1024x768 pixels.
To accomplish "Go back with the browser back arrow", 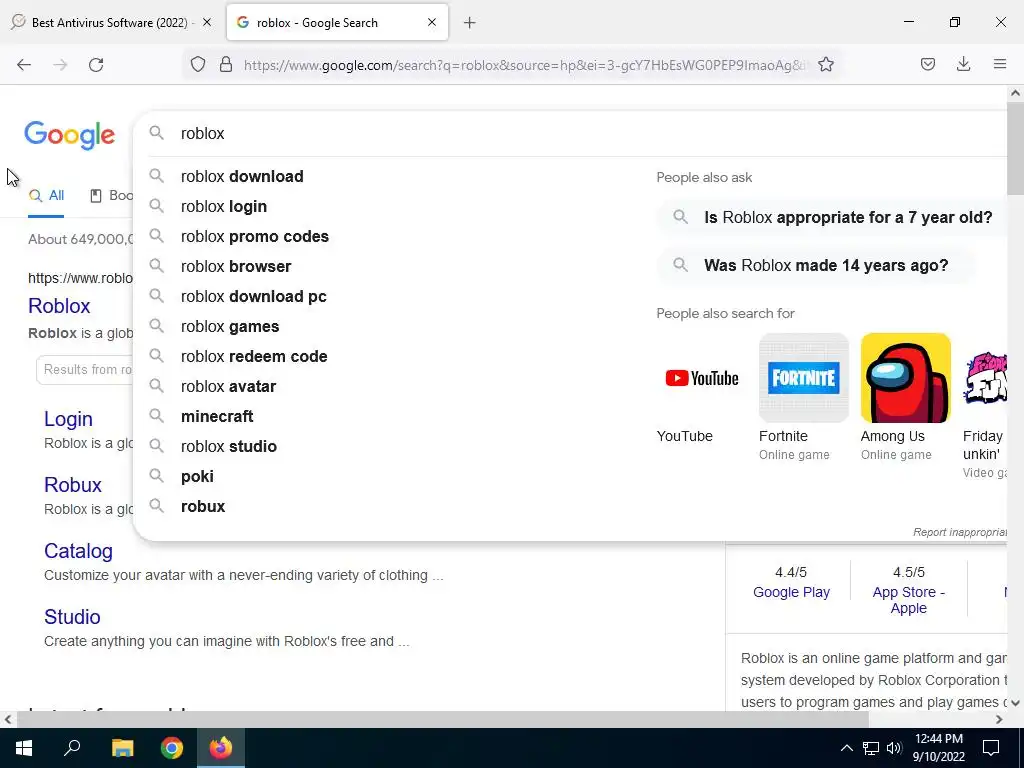I will click(24, 65).
